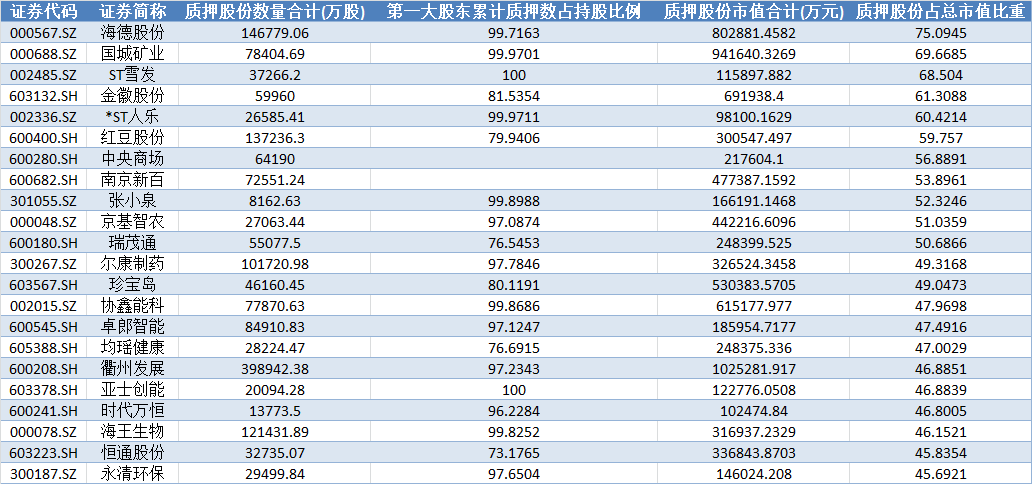The height and width of the screenshot is (484, 1032).
Task: Select value 146779.06
Action: tap(275, 32)
